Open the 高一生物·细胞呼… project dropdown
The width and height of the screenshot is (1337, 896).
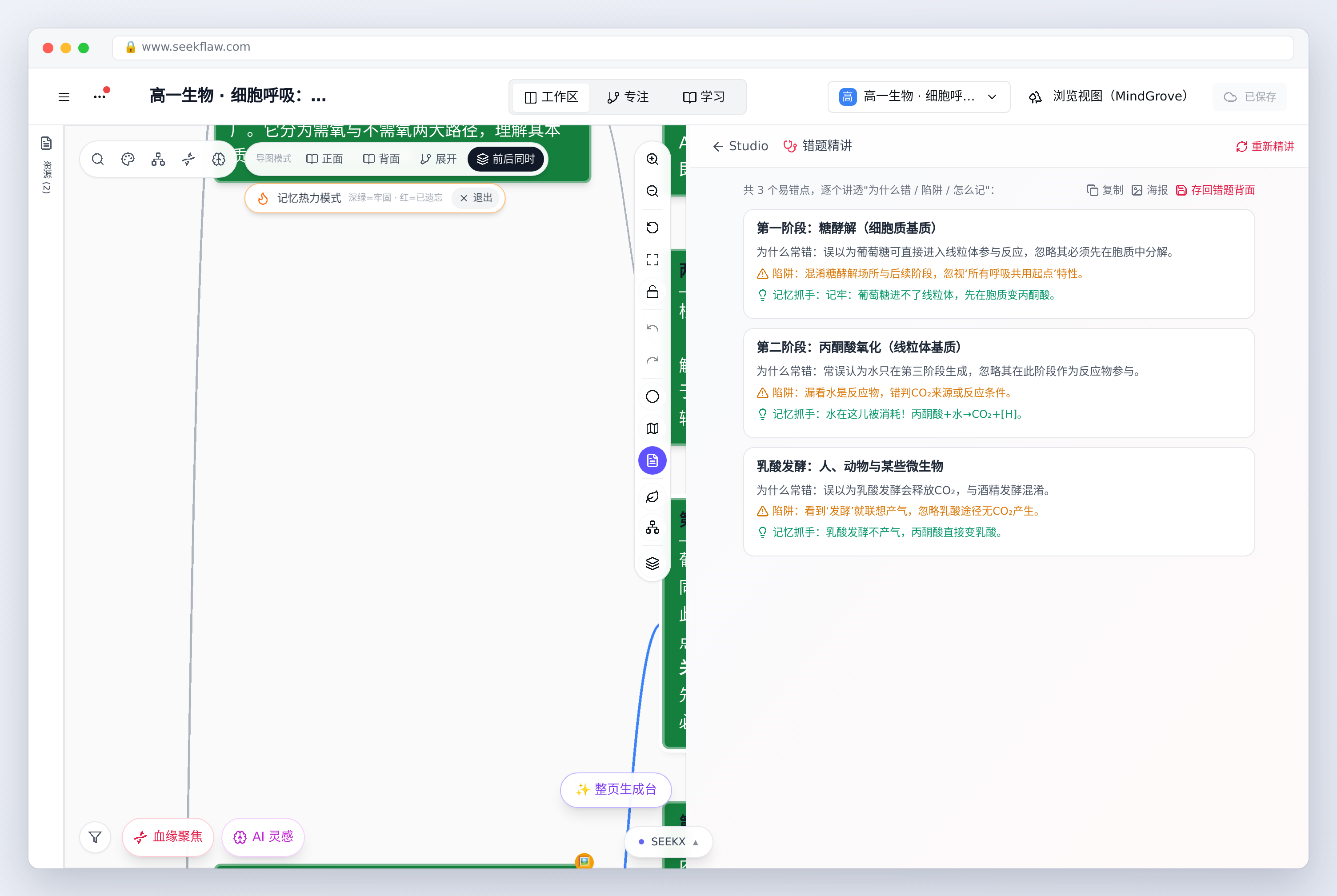coord(918,96)
